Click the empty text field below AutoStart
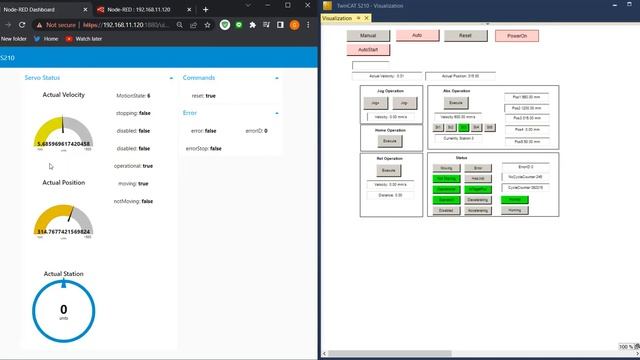 pos(371,65)
